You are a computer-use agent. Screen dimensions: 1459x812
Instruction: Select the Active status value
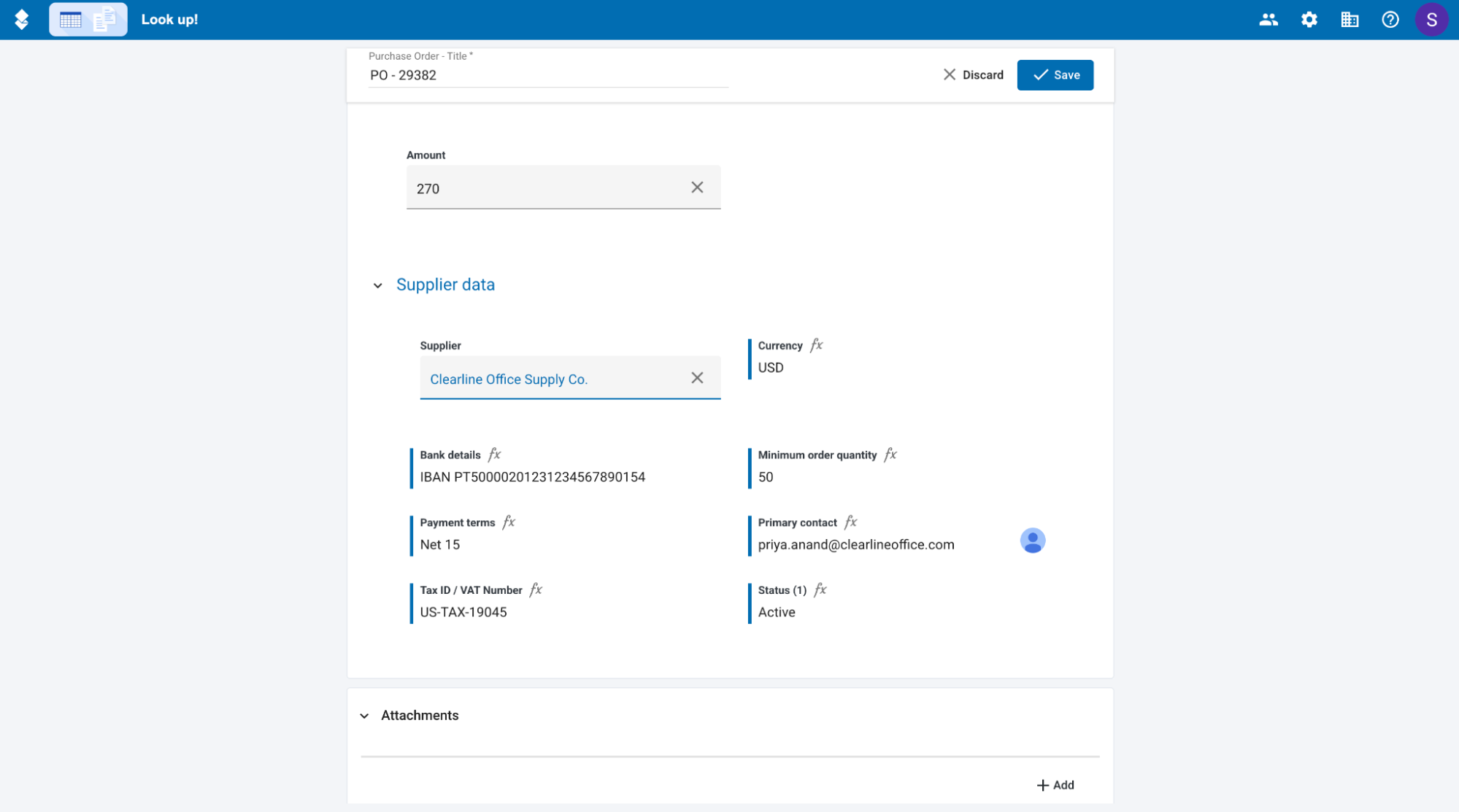(x=777, y=612)
